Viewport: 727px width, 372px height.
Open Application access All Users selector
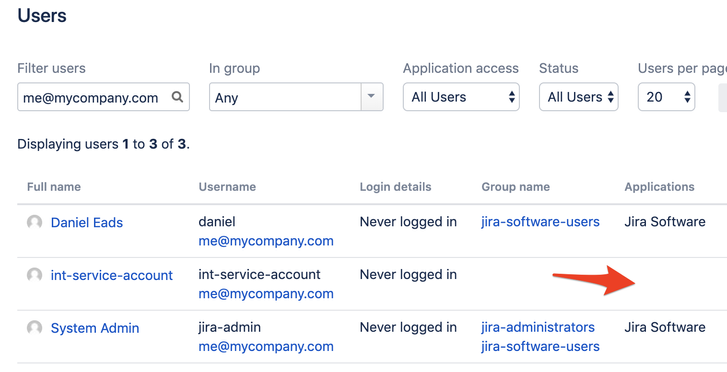tap(461, 97)
